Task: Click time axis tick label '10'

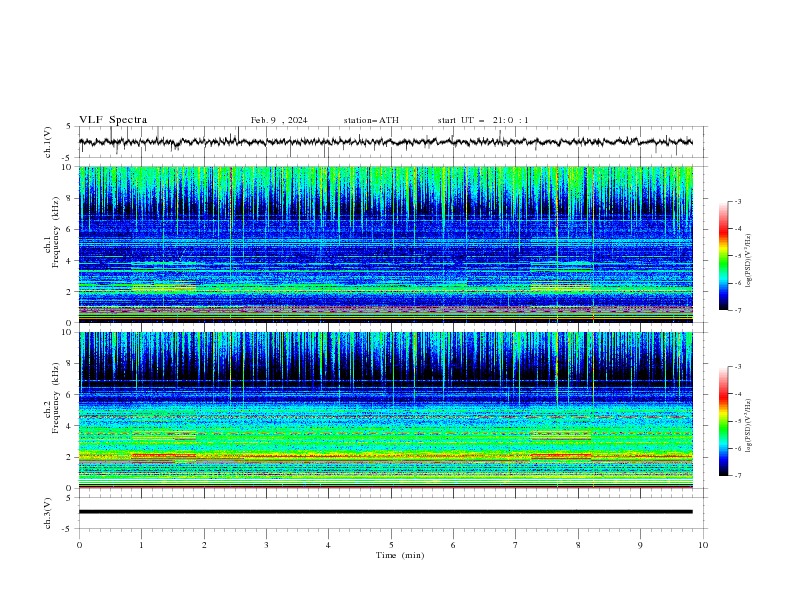Action: pos(703,545)
